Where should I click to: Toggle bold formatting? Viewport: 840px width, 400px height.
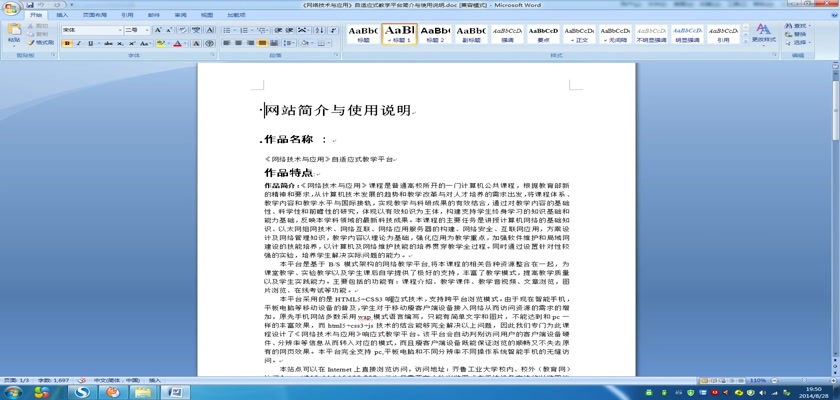[x=67, y=43]
